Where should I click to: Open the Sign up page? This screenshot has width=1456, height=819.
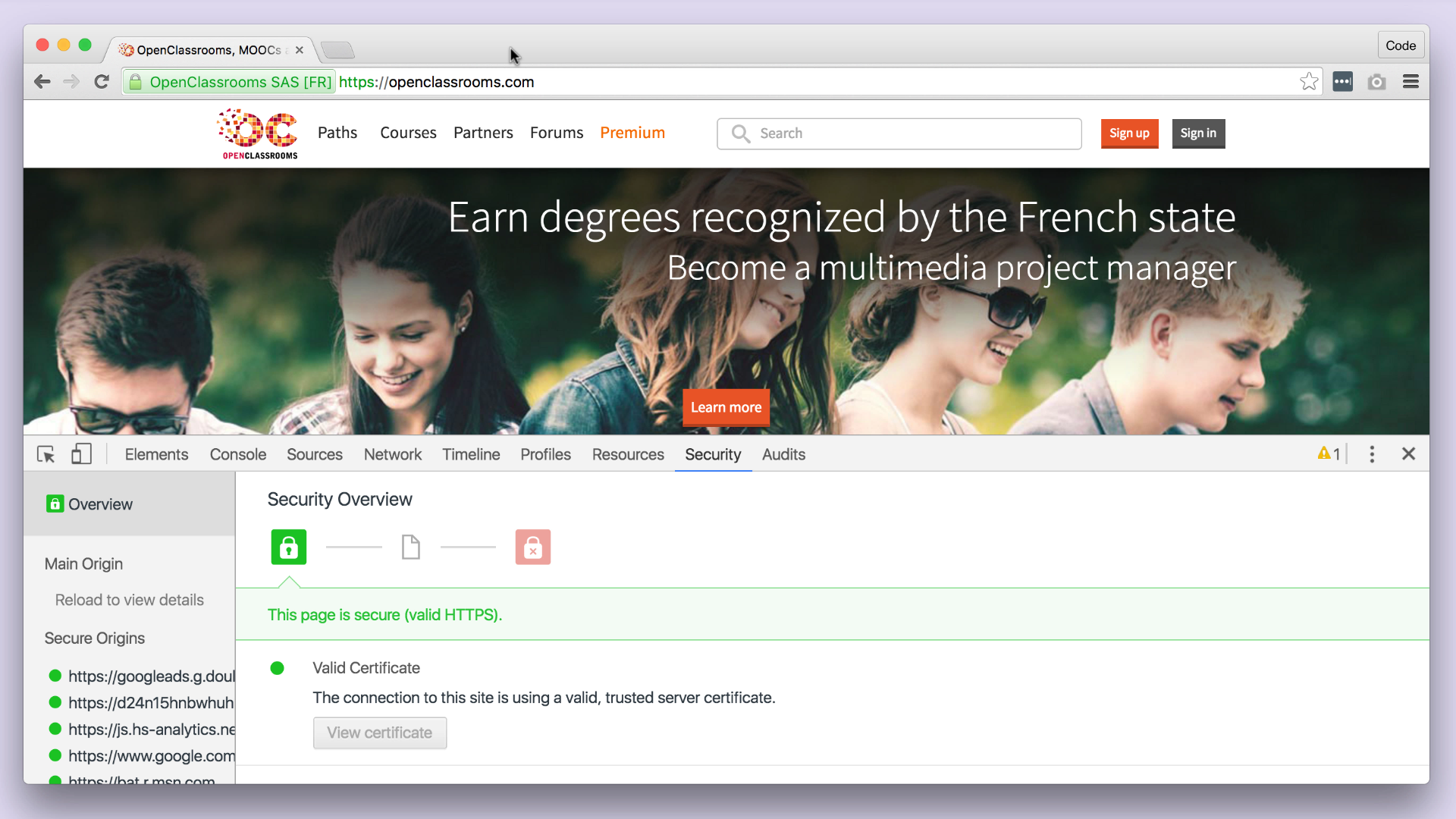[x=1128, y=132]
